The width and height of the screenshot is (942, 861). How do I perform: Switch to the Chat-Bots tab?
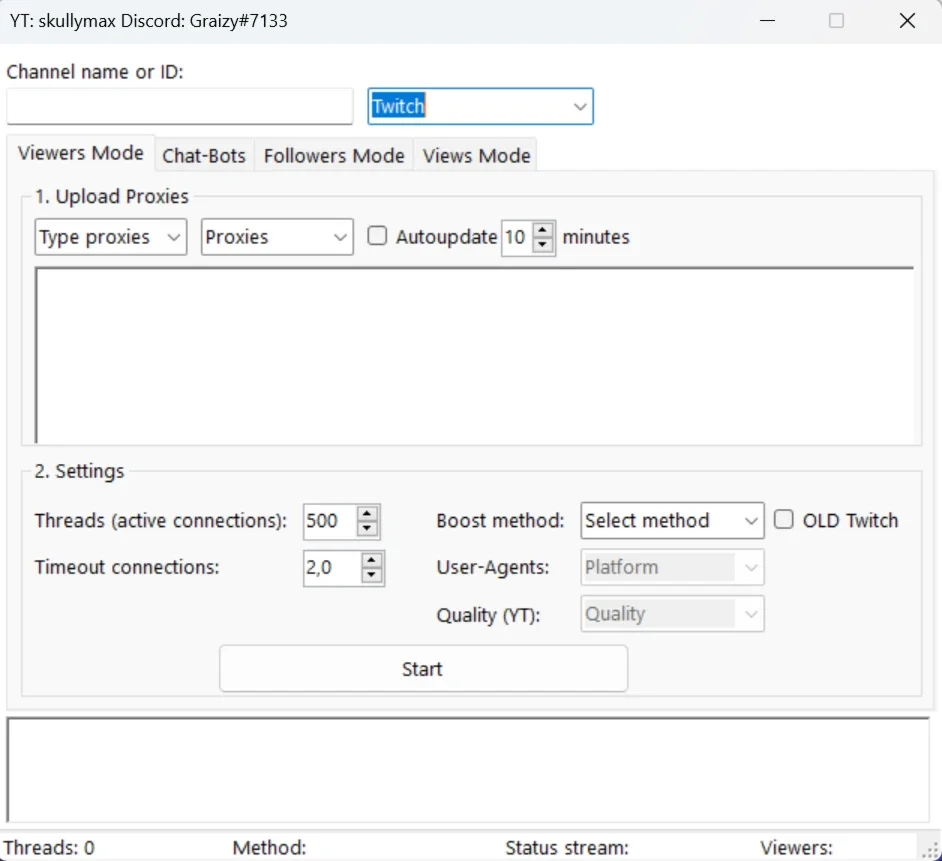tap(204, 156)
